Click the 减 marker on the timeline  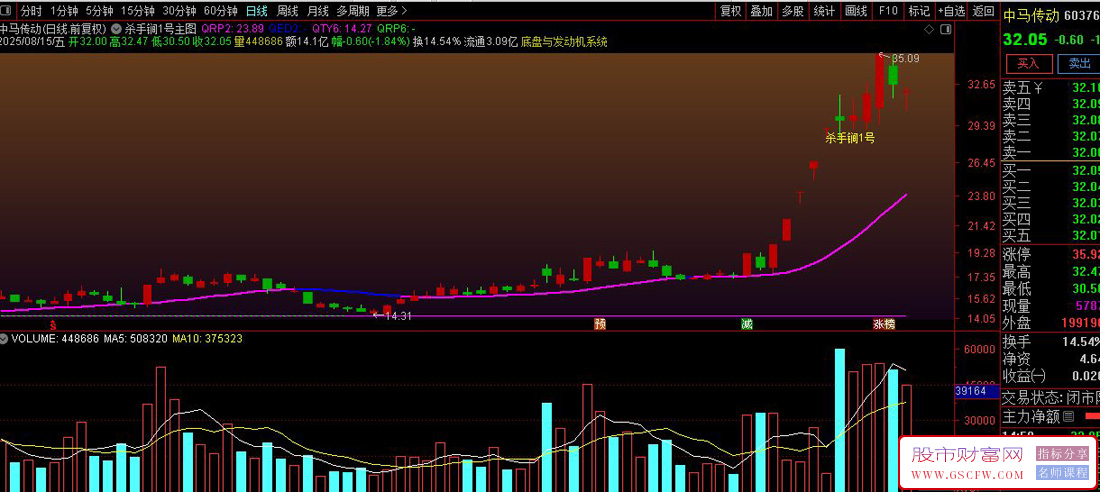[x=746, y=324]
